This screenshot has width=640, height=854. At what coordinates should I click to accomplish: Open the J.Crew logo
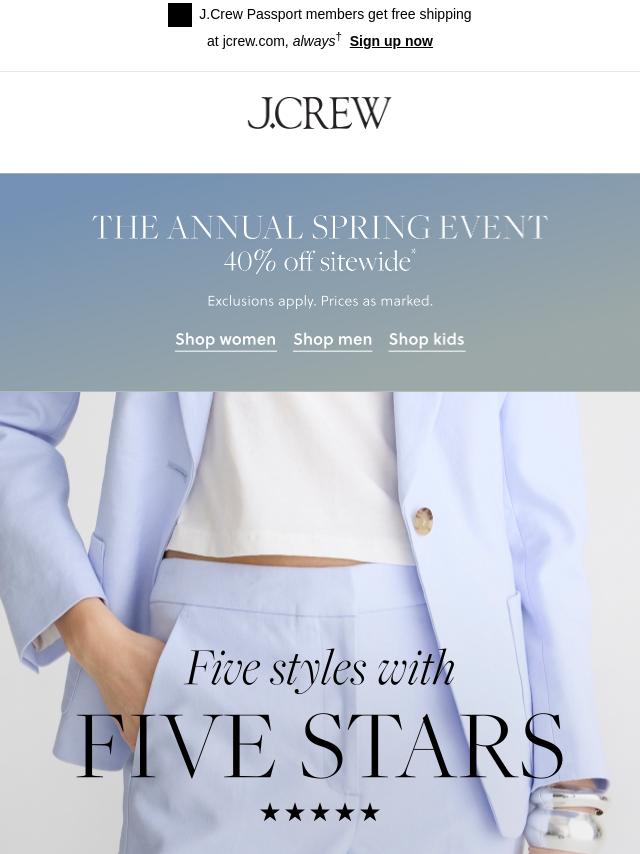point(320,113)
